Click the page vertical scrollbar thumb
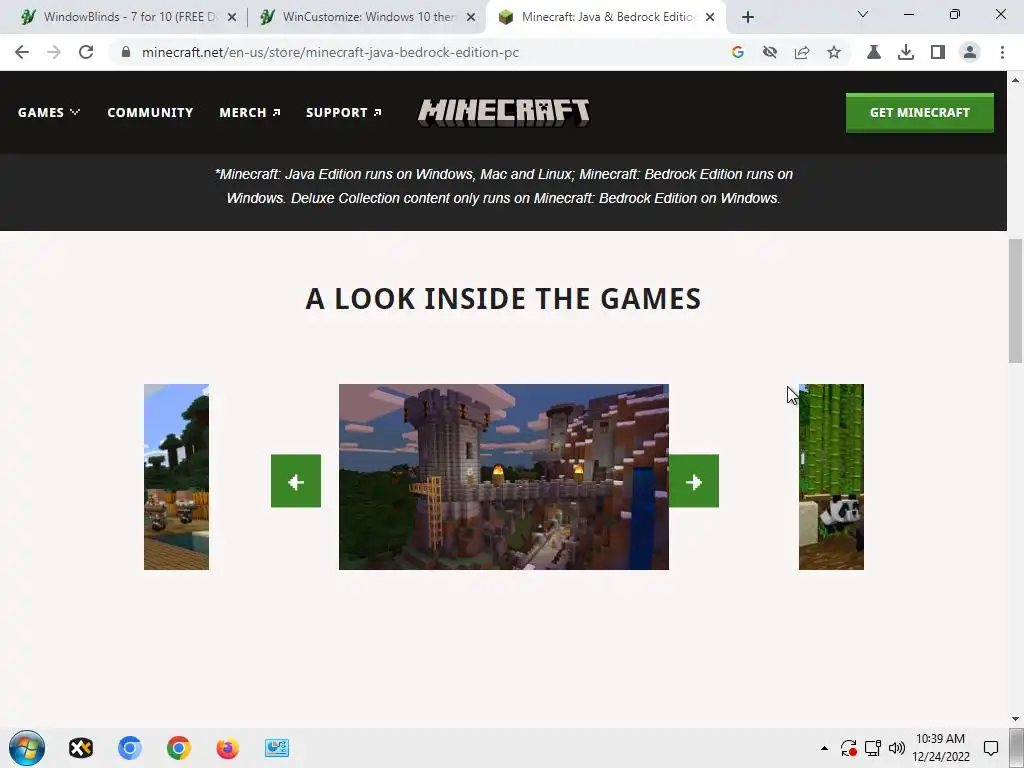The width and height of the screenshot is (1024, 768). pyautogui.click(x=1015, y=301)
